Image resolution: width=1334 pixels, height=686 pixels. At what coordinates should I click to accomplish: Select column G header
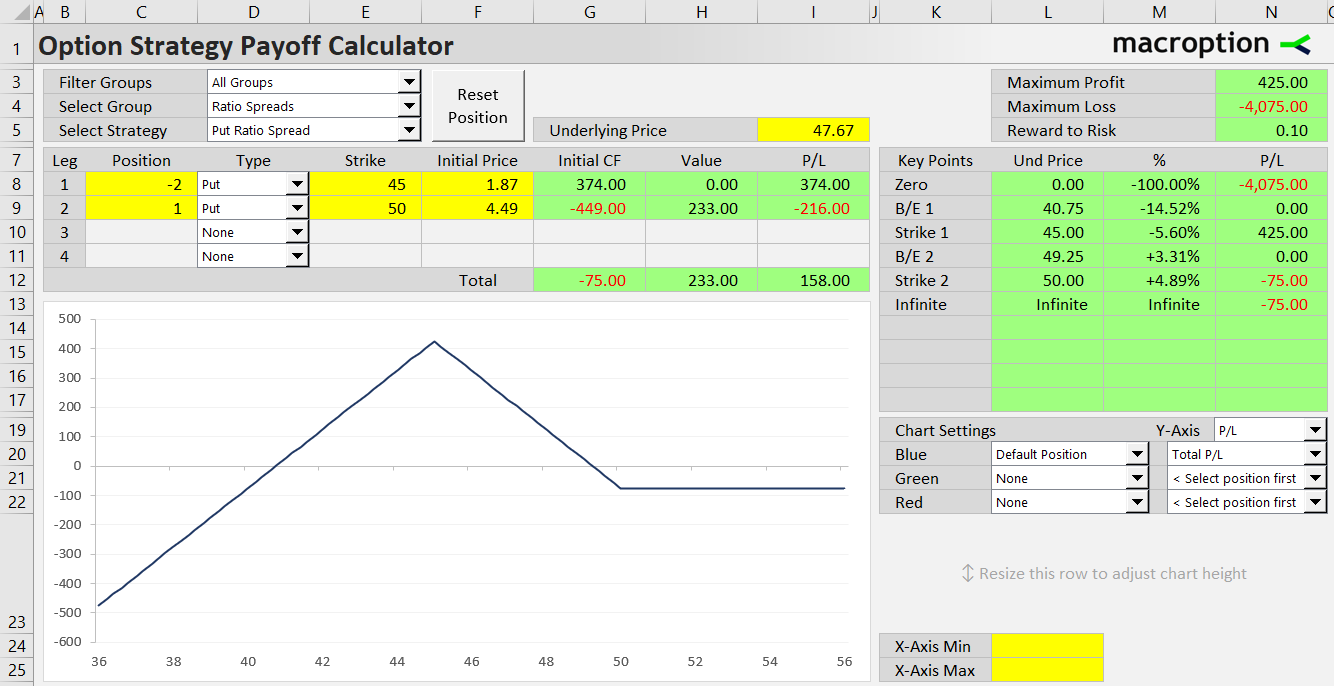coord(589,12)
